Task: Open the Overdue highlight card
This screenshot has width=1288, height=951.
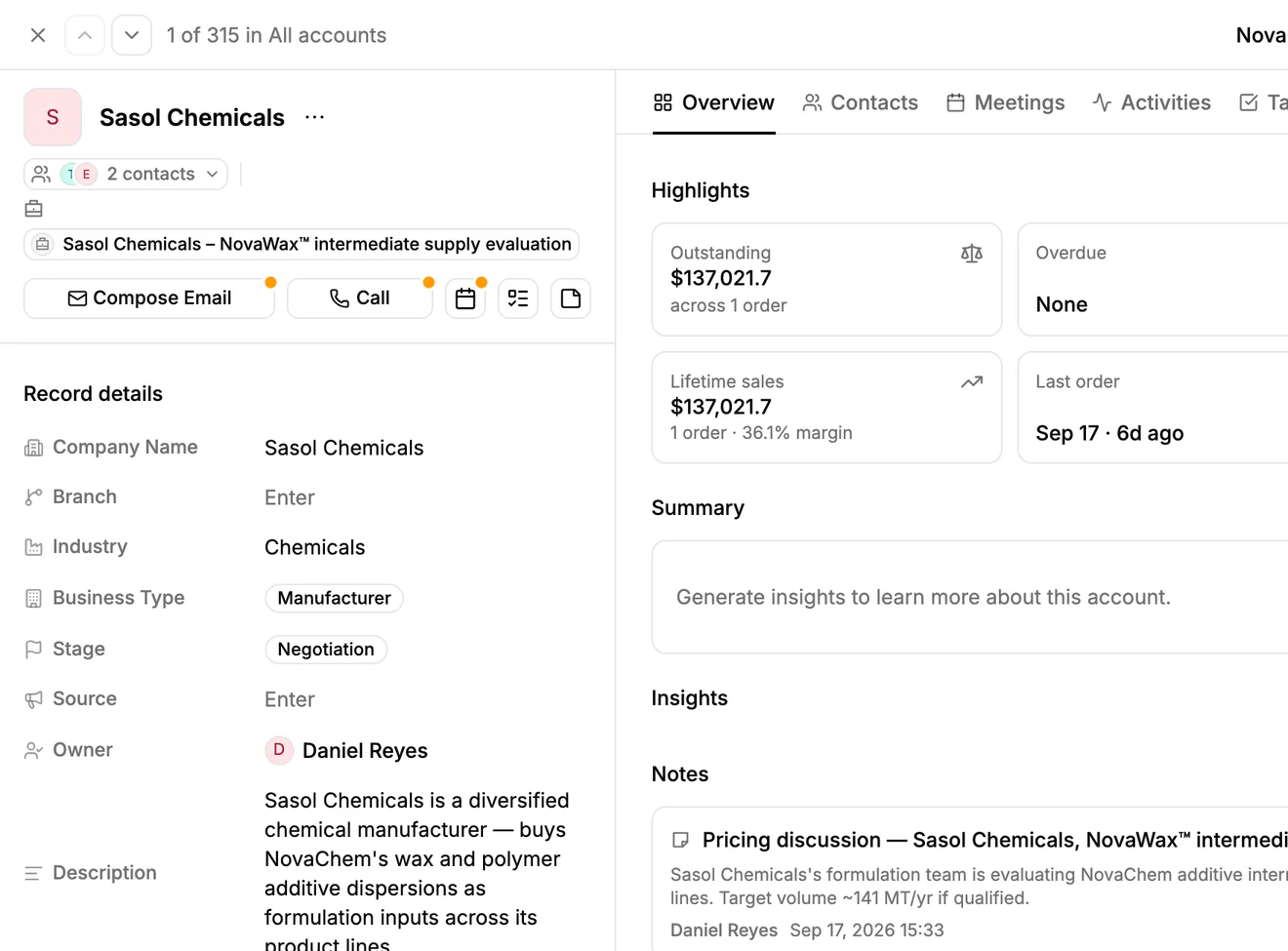Action: (1152, 279)
